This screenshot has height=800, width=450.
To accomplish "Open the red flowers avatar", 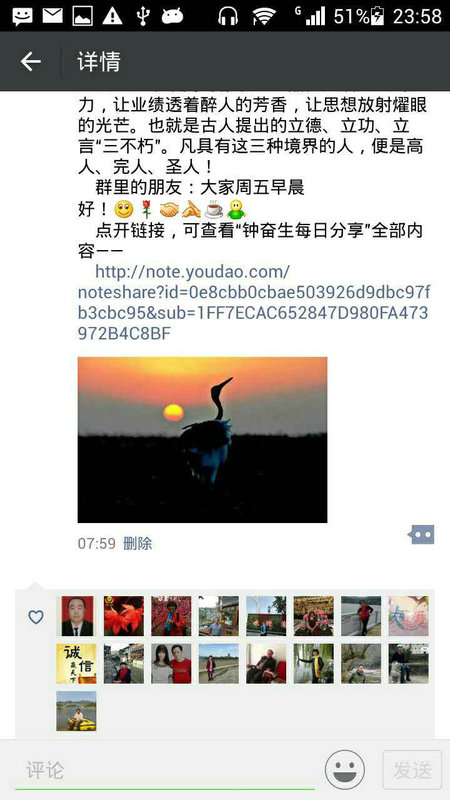I will tap(124, 616).
